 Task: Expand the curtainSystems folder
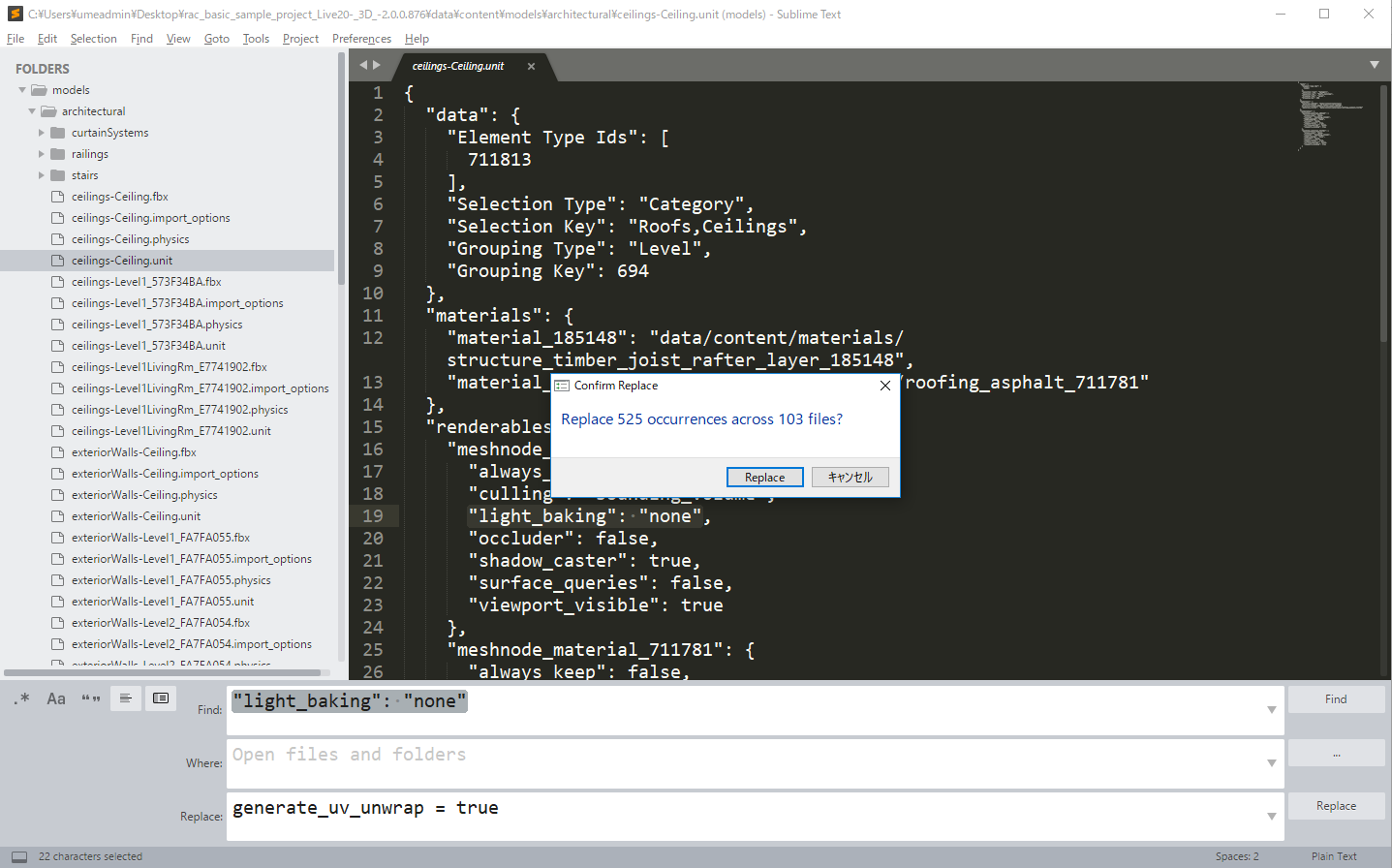point(42,133)
